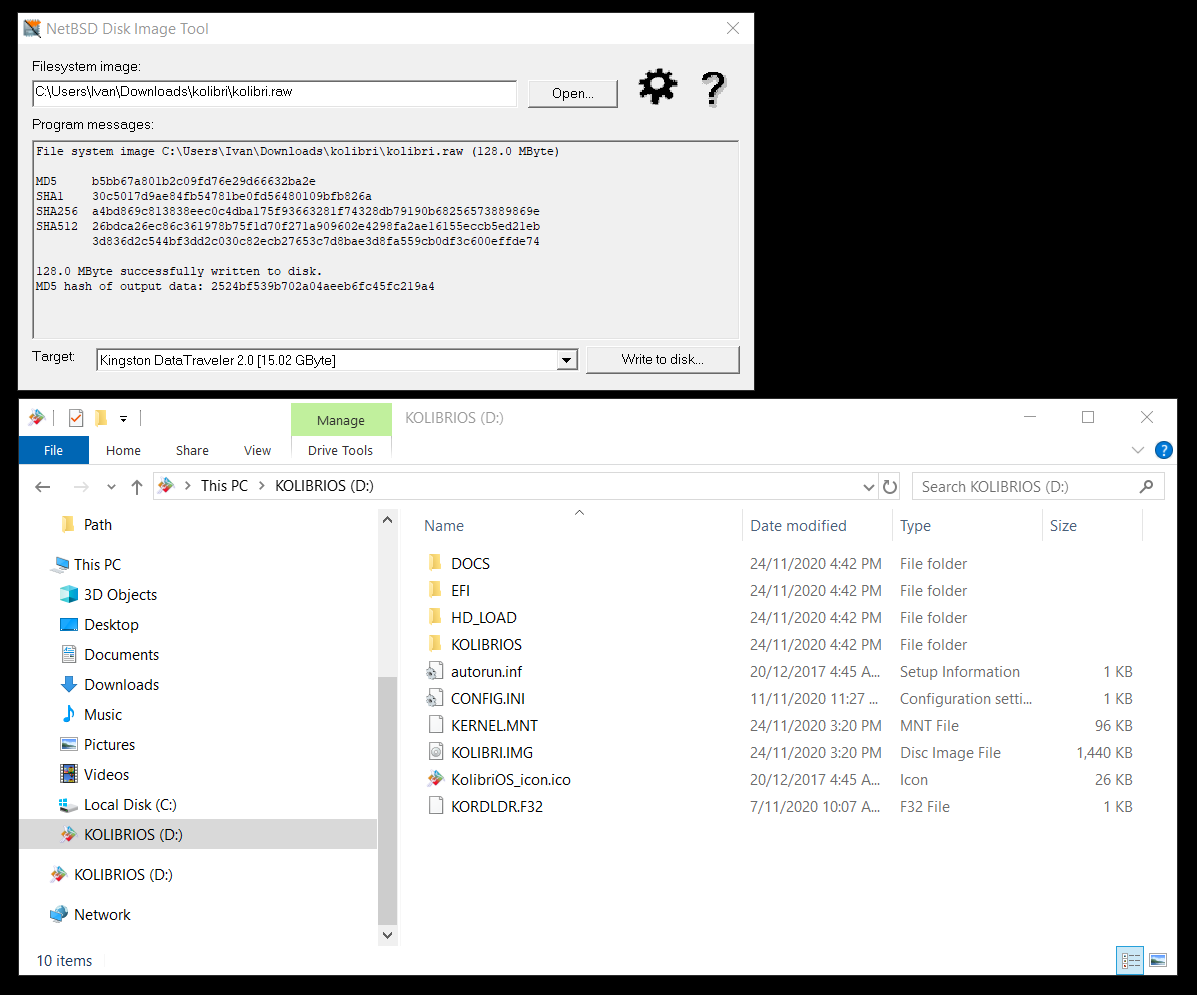The width and height of the screenshot is (1197, 995).
Task: Expand the ribbon with the chevron
Action: pos(1138,450)
